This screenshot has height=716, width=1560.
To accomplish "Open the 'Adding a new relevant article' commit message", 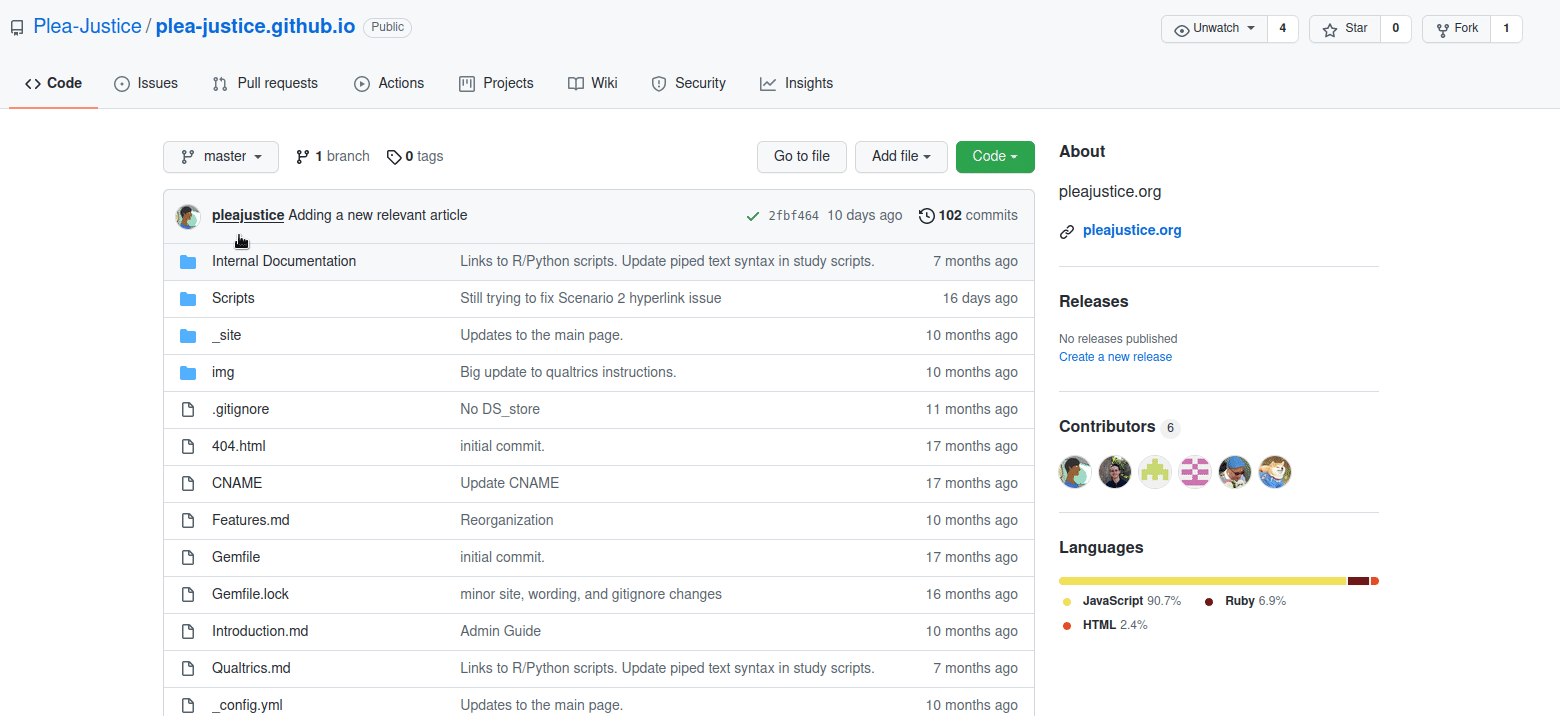I will 377,216.
